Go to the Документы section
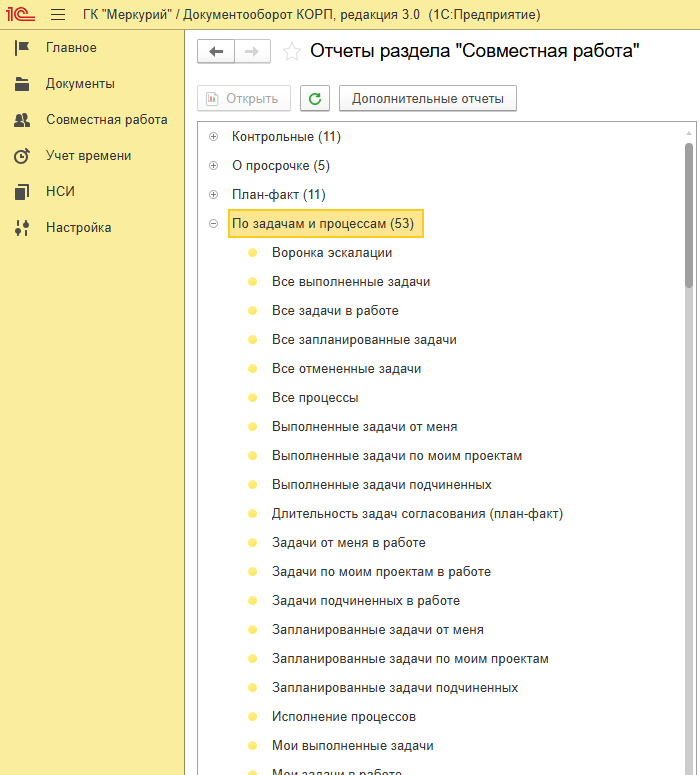 (80, 84)
